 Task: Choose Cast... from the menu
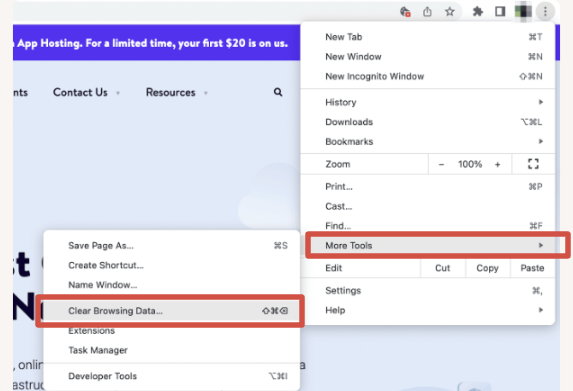point(428,206)
